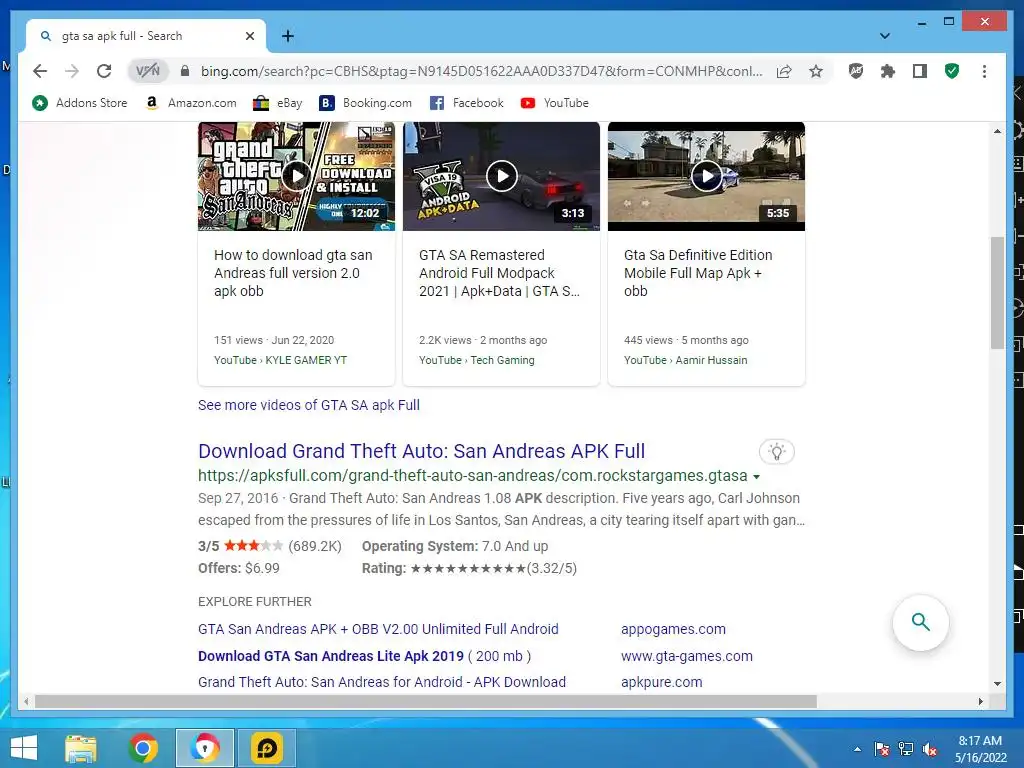Click the floating search magnifier button
1024x768 pixels.
coord(921,622)
